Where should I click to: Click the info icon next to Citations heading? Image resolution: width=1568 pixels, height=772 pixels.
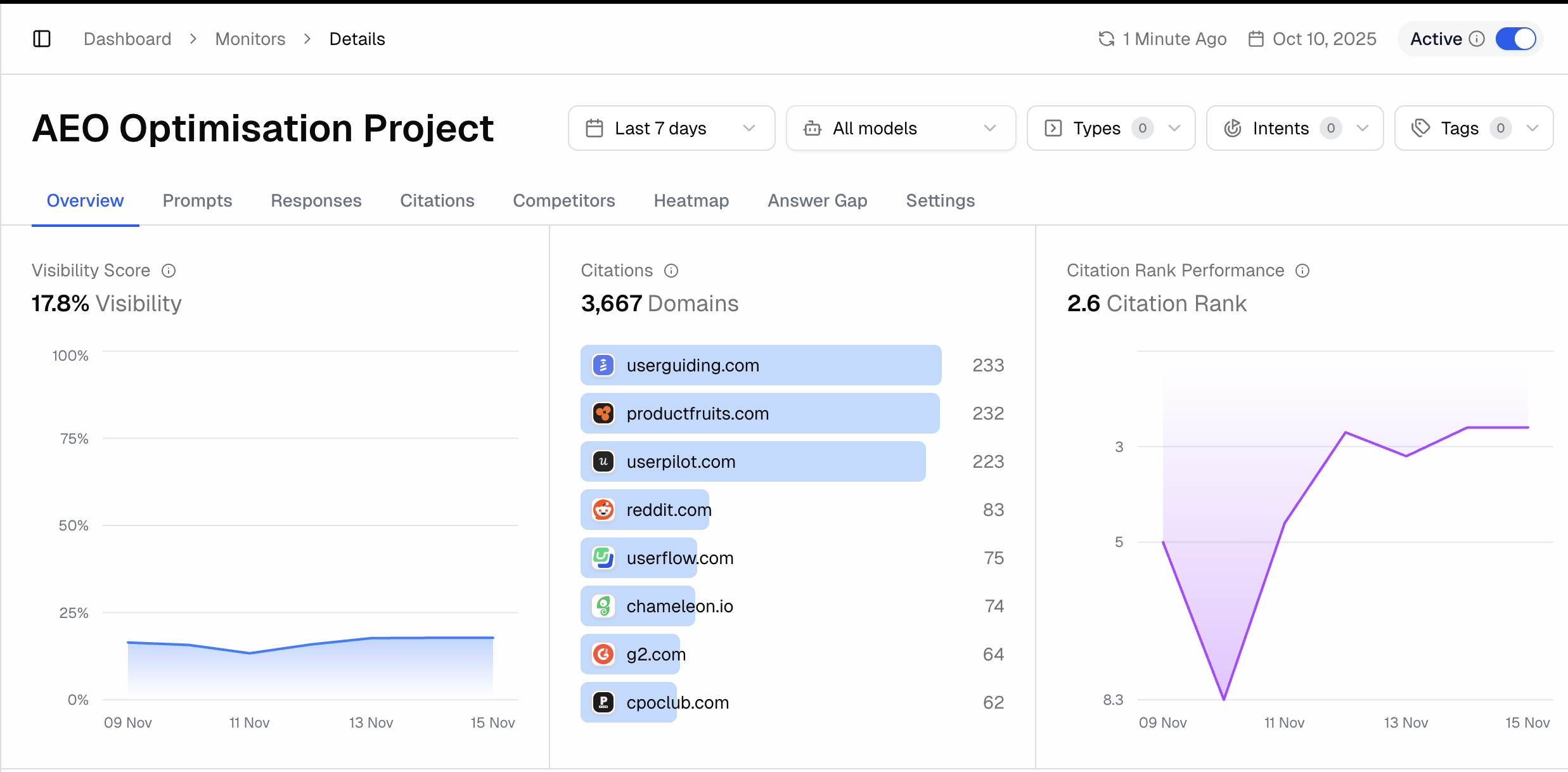coord(672,271)
